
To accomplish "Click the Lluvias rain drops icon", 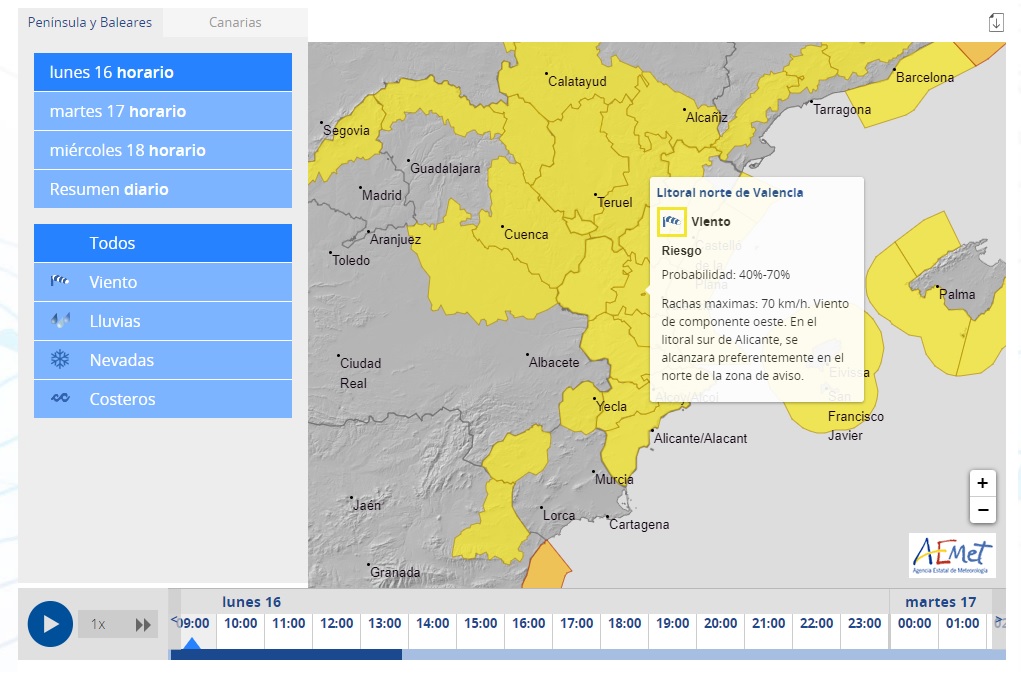I will click(x=60, y=321).
